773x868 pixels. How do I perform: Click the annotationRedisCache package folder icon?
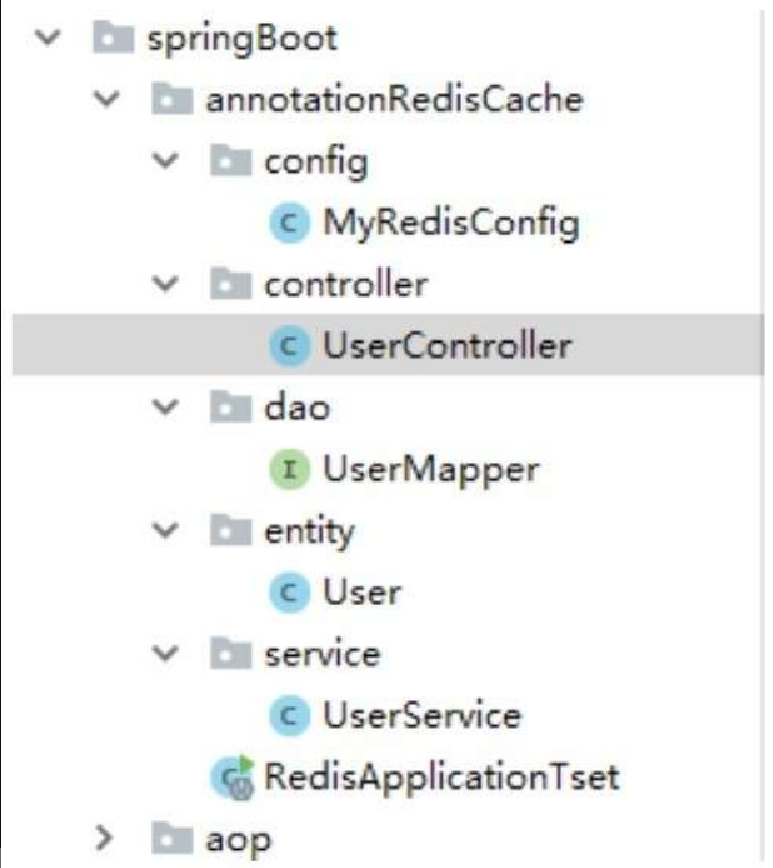pyautogui.click(x=172, y=99)
